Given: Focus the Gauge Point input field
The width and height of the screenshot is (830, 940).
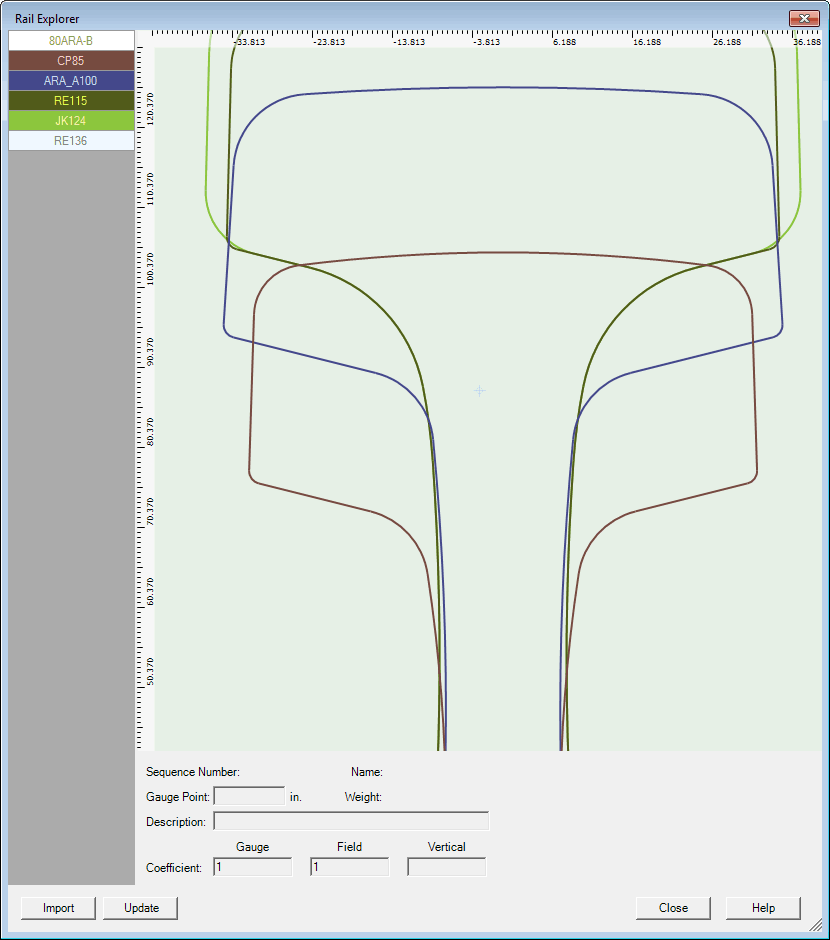Looking at the screenshot, I should (x=249, y=797).
